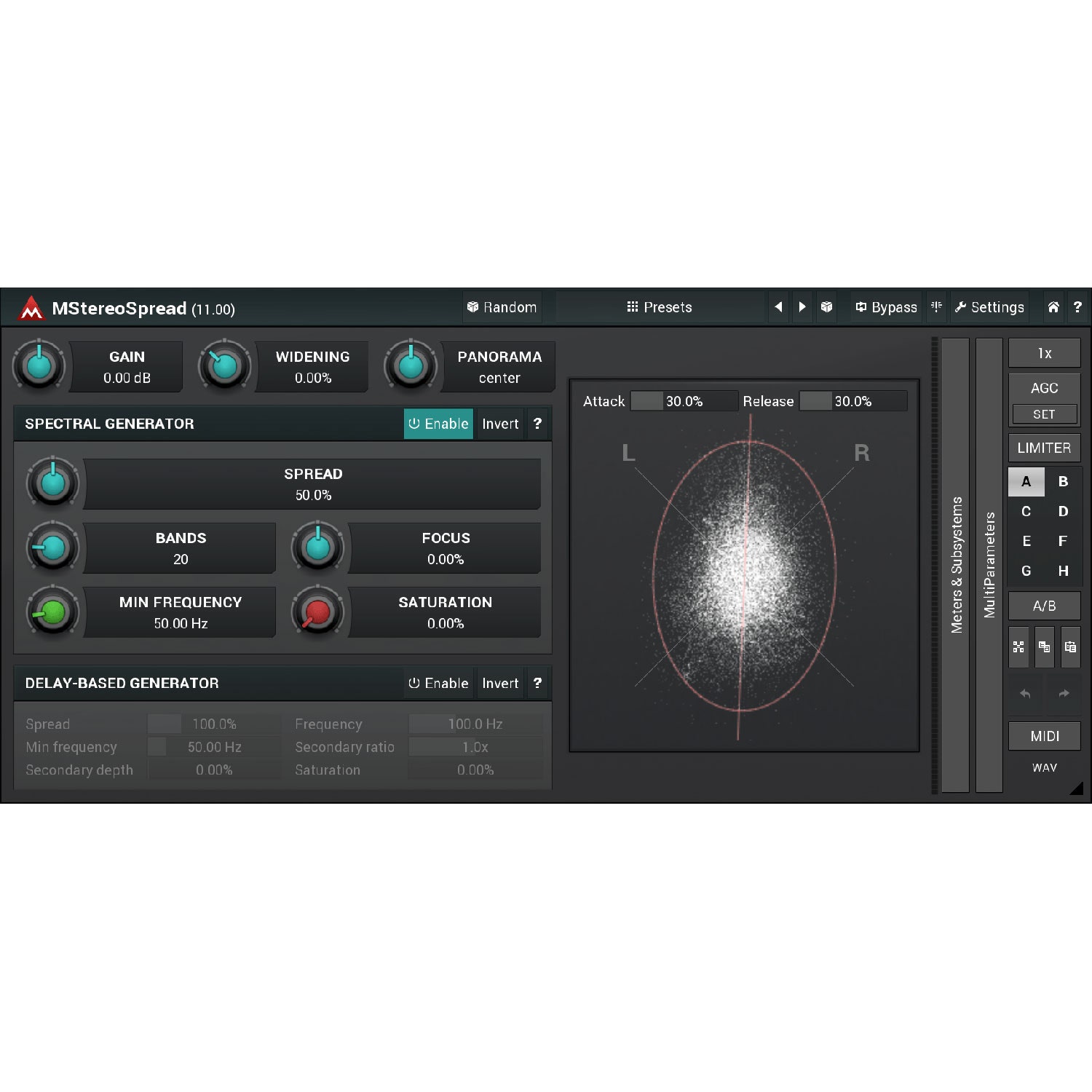Click the LIMITER button
The width and height of the screenshot is (1092, 1092).
[x=1044, y=448]
